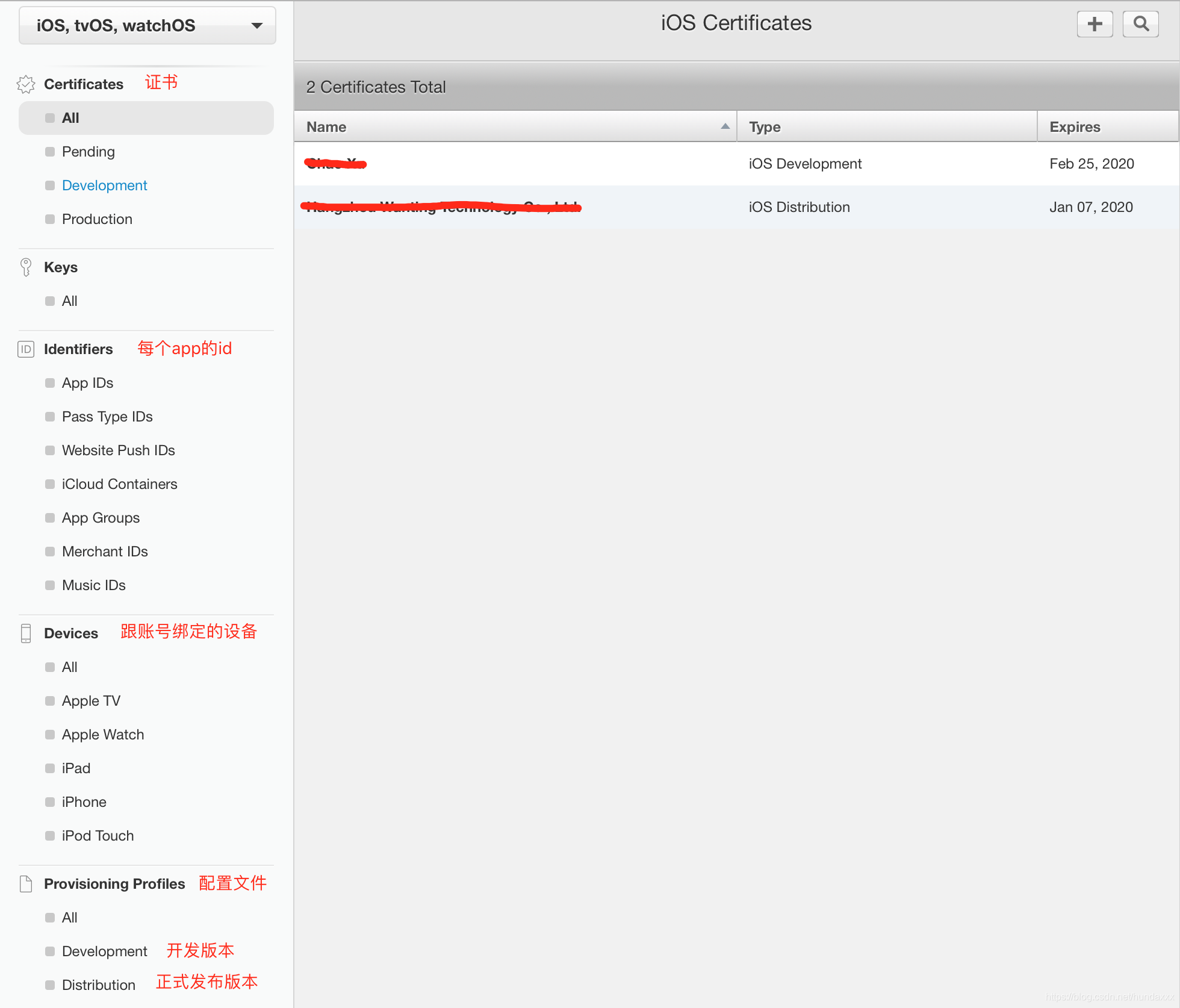The height and width of the screenshot is (1008, 1180).
Task: Click the Identifiers ID badge icon
Action: tap(26, 349)
